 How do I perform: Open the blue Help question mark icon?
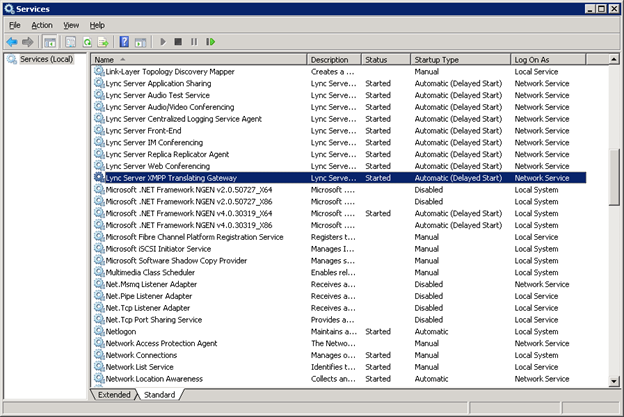pyautogui.click(x=124, y=42)
